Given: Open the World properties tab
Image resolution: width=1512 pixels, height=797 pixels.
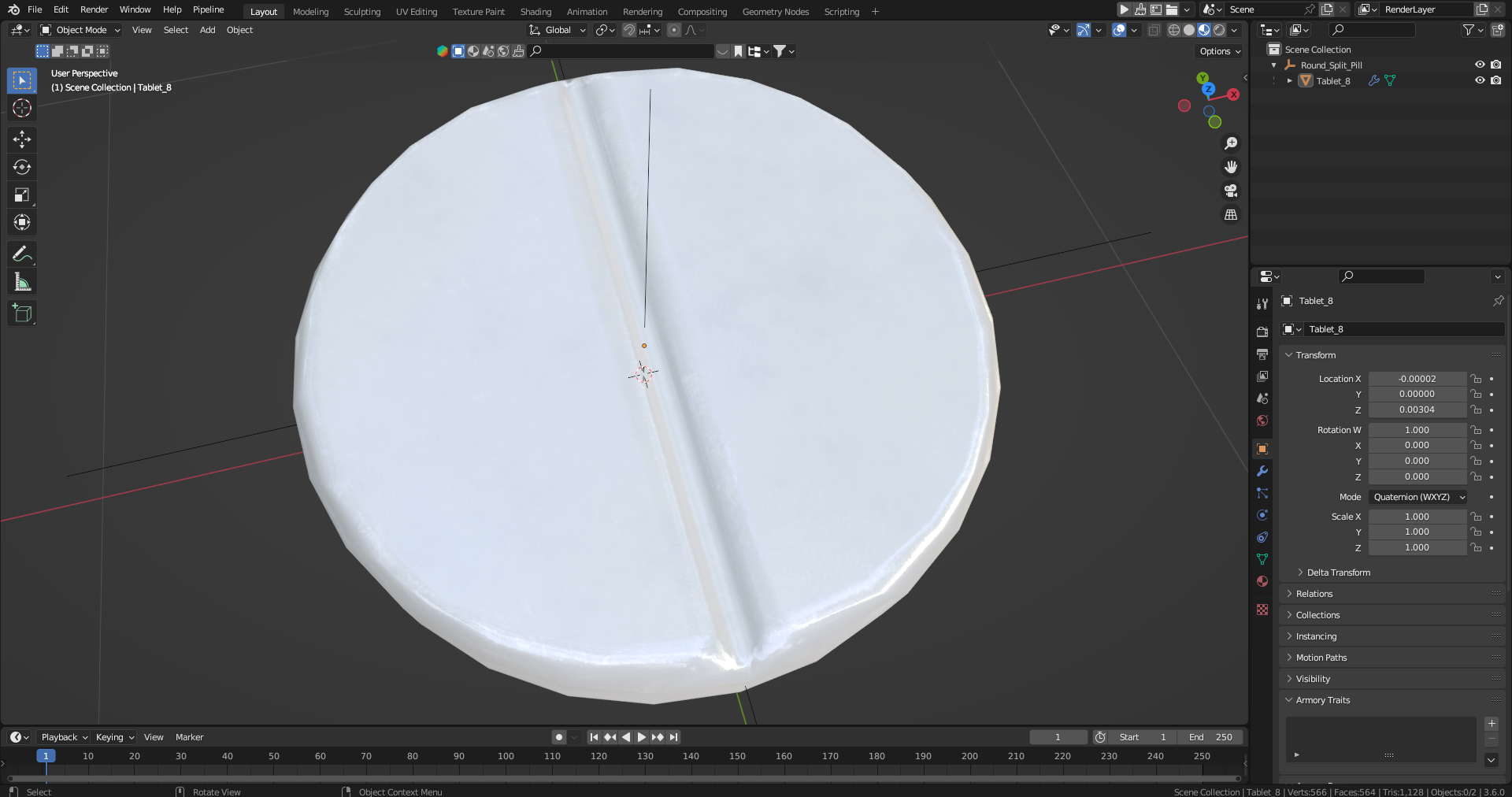Looking at the screenshot, I should coord(1262,421).
